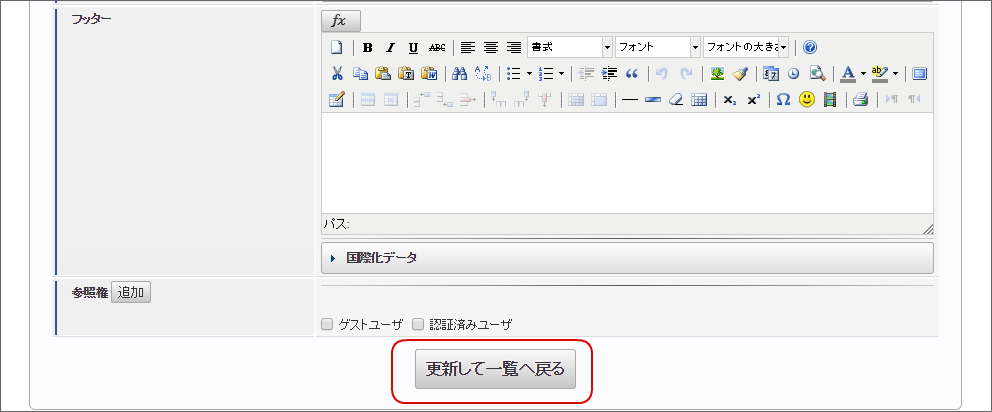Apply text color with A swatch

tap(848, 73)
